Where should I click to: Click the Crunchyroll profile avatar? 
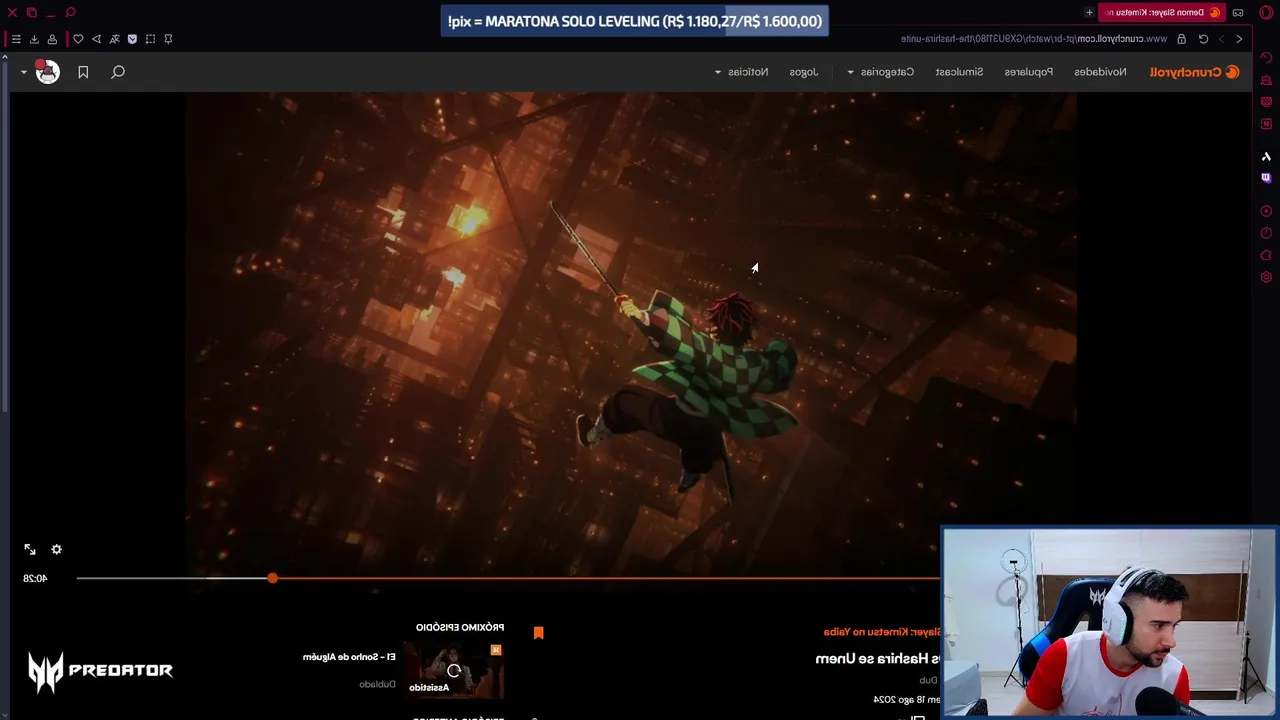coord(47,71)
